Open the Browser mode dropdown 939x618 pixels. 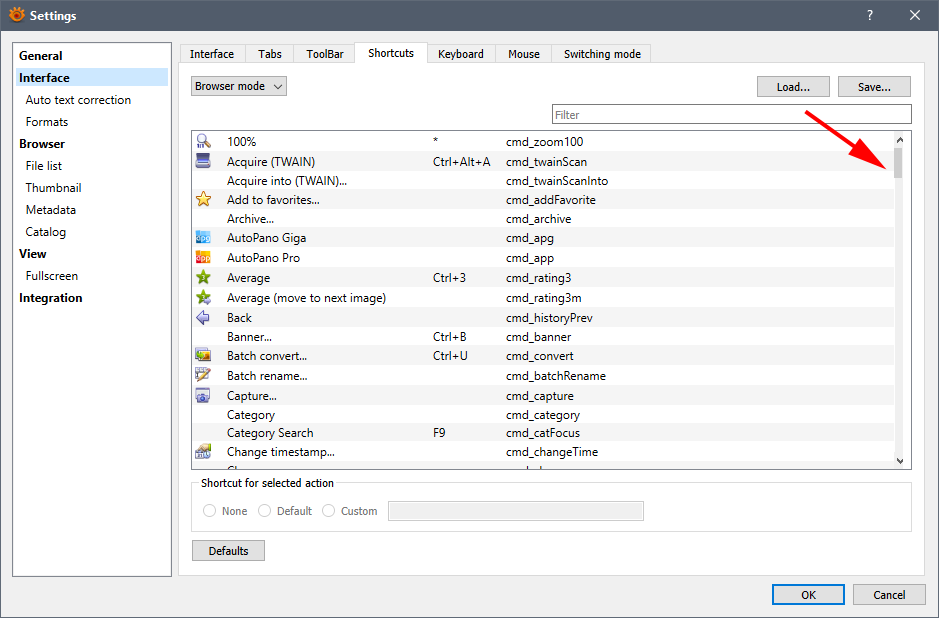(239, 87)
